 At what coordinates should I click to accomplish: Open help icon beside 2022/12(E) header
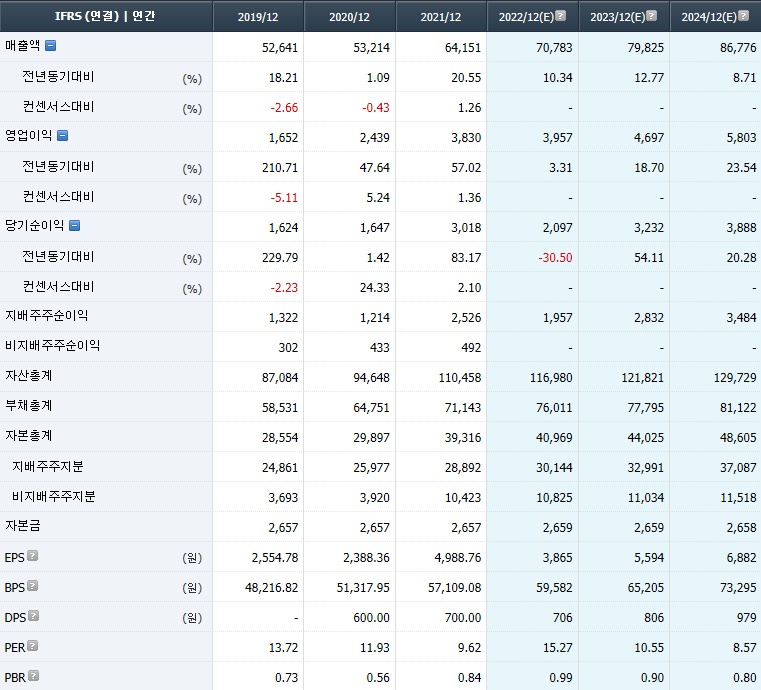(x=561, y=16)
